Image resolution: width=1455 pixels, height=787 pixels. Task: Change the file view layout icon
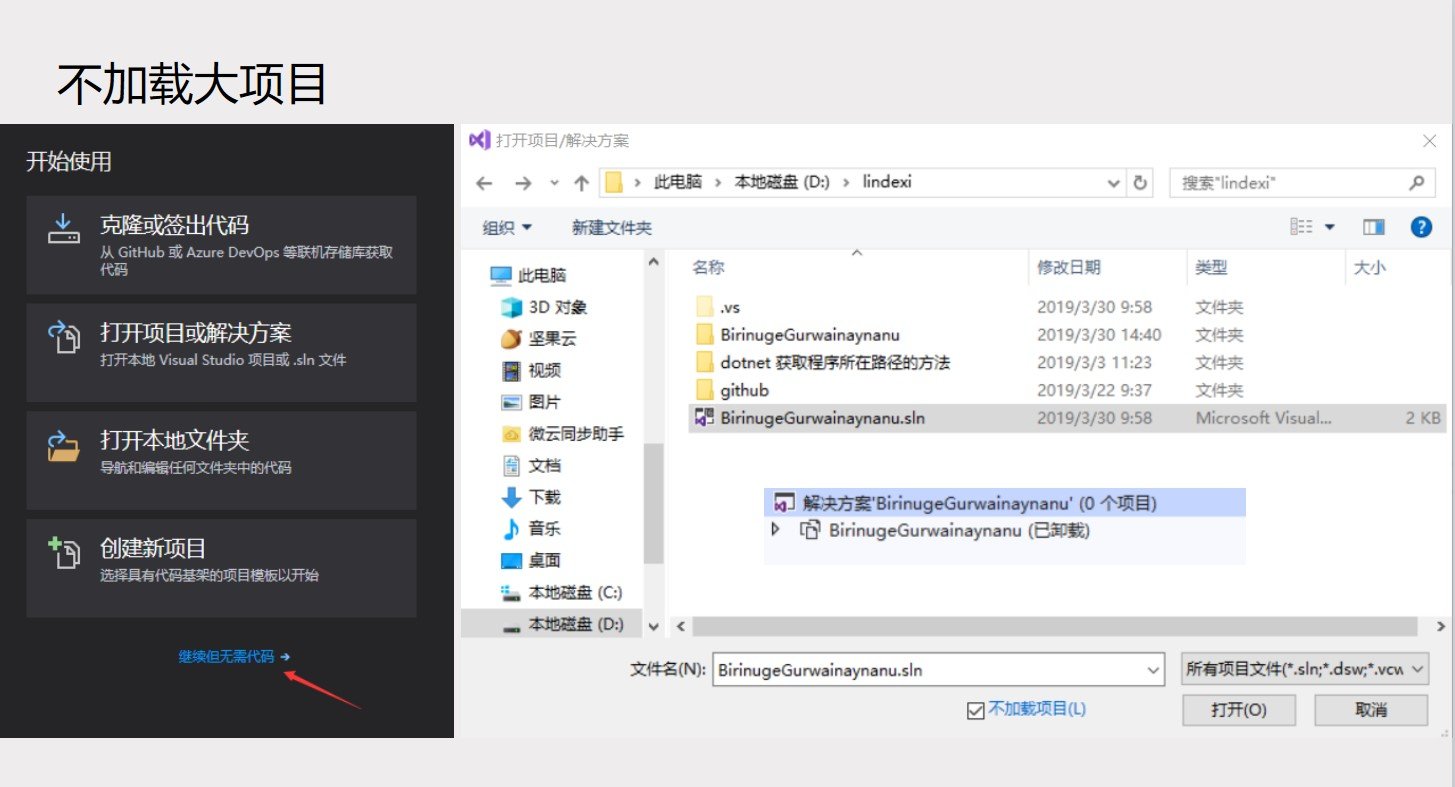tap(1301, 227)
